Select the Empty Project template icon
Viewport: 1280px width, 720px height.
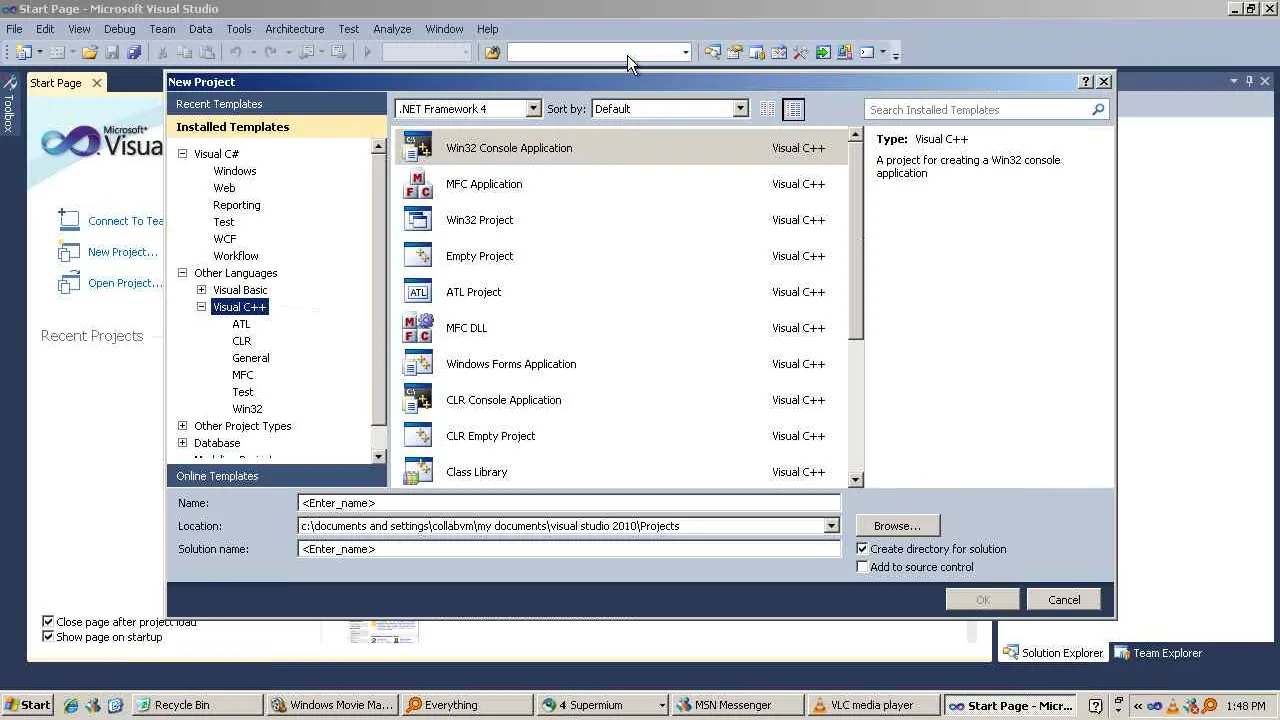417,256
